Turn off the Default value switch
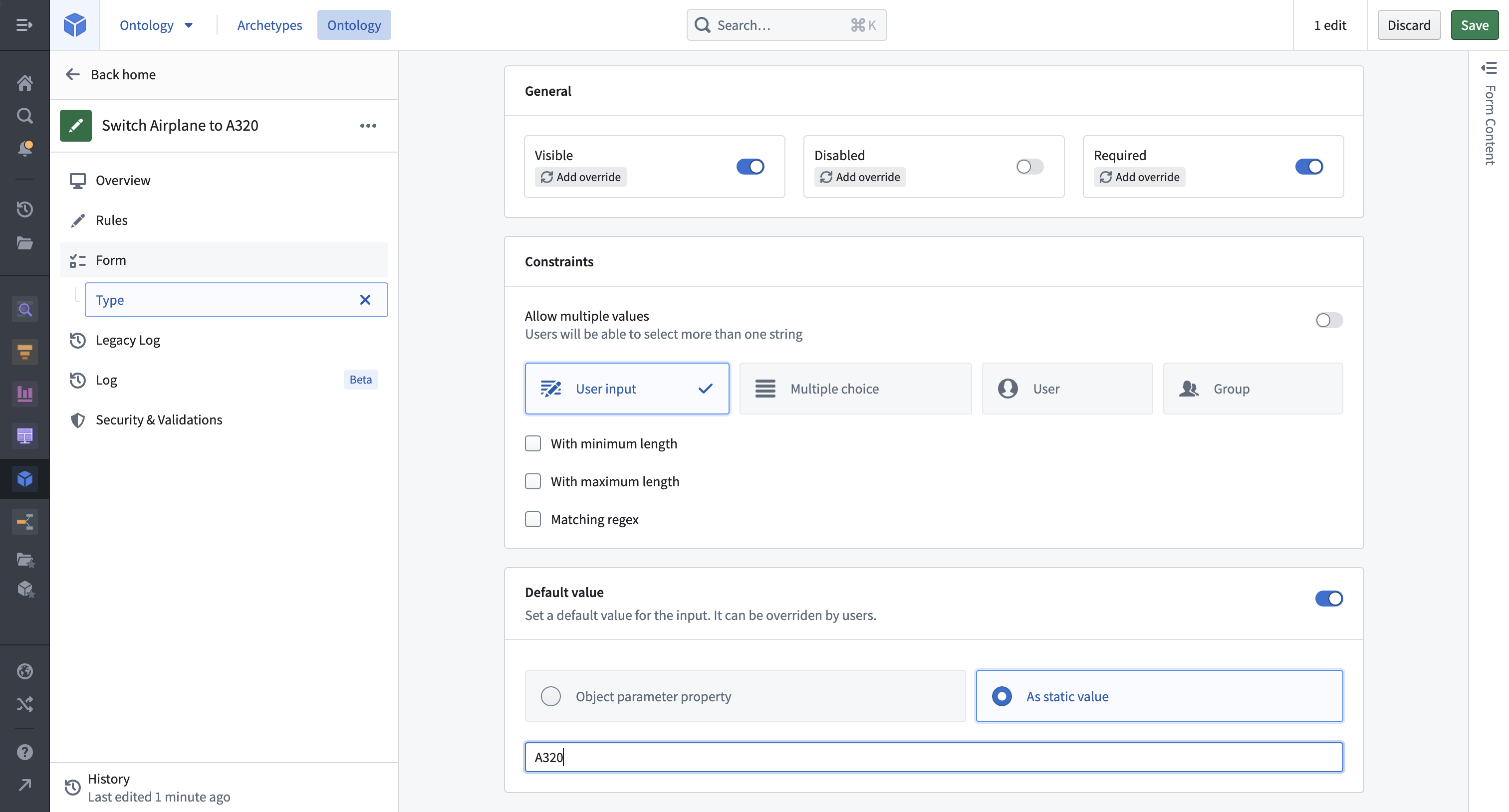Viewport: 1509px width, 812px height. click(1328, 599)
